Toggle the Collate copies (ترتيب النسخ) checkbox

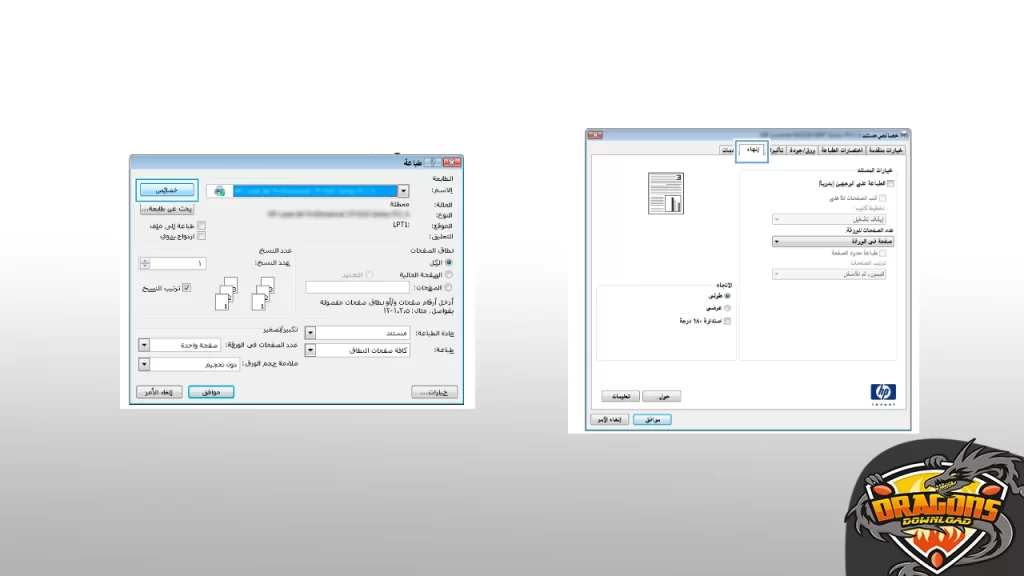click(186, 287)
